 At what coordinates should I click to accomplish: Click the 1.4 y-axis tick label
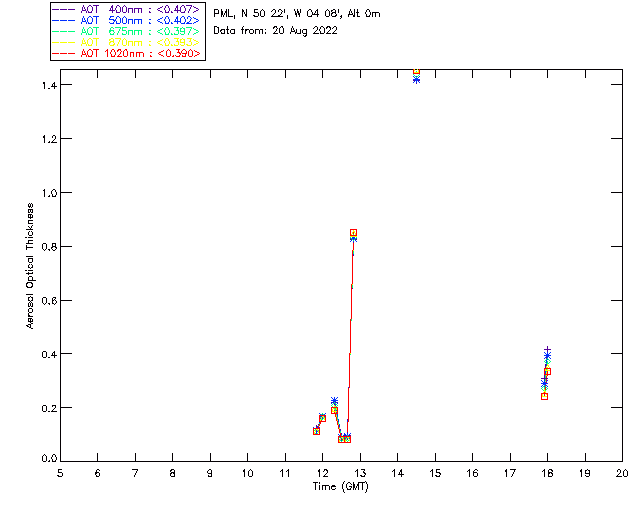pos(49,85)
